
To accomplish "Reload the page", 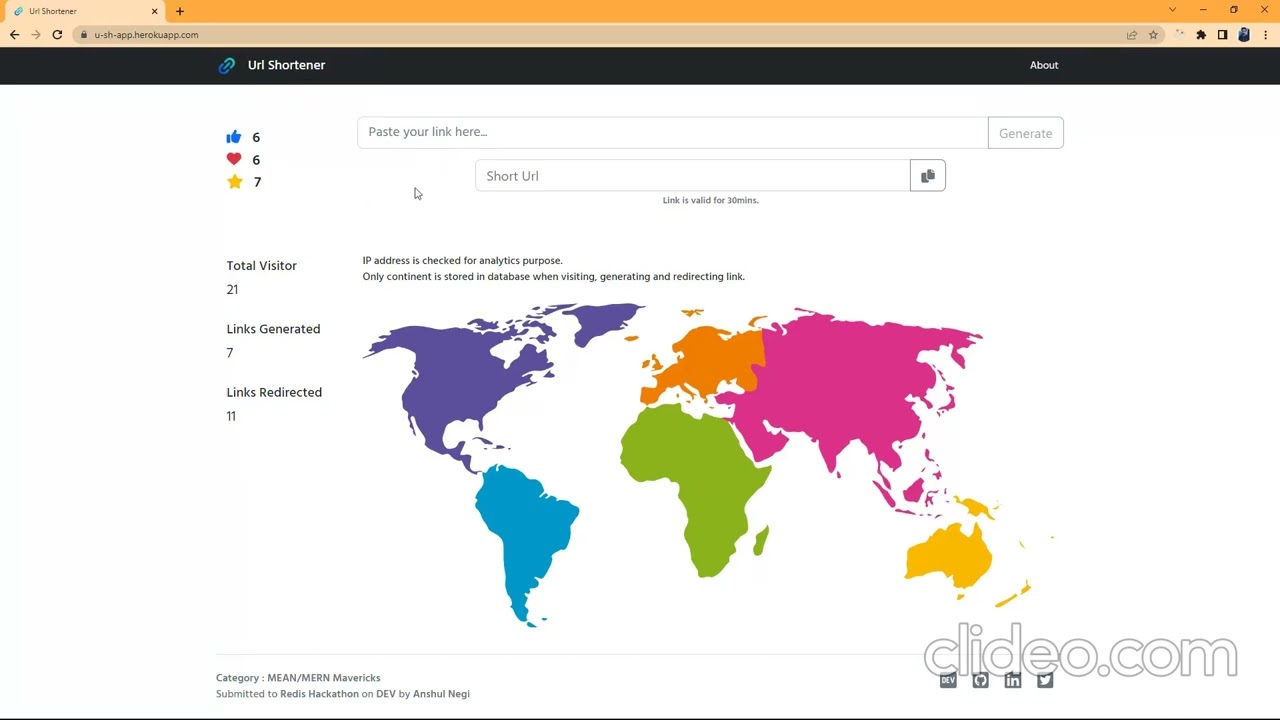I will click(57, 35).
